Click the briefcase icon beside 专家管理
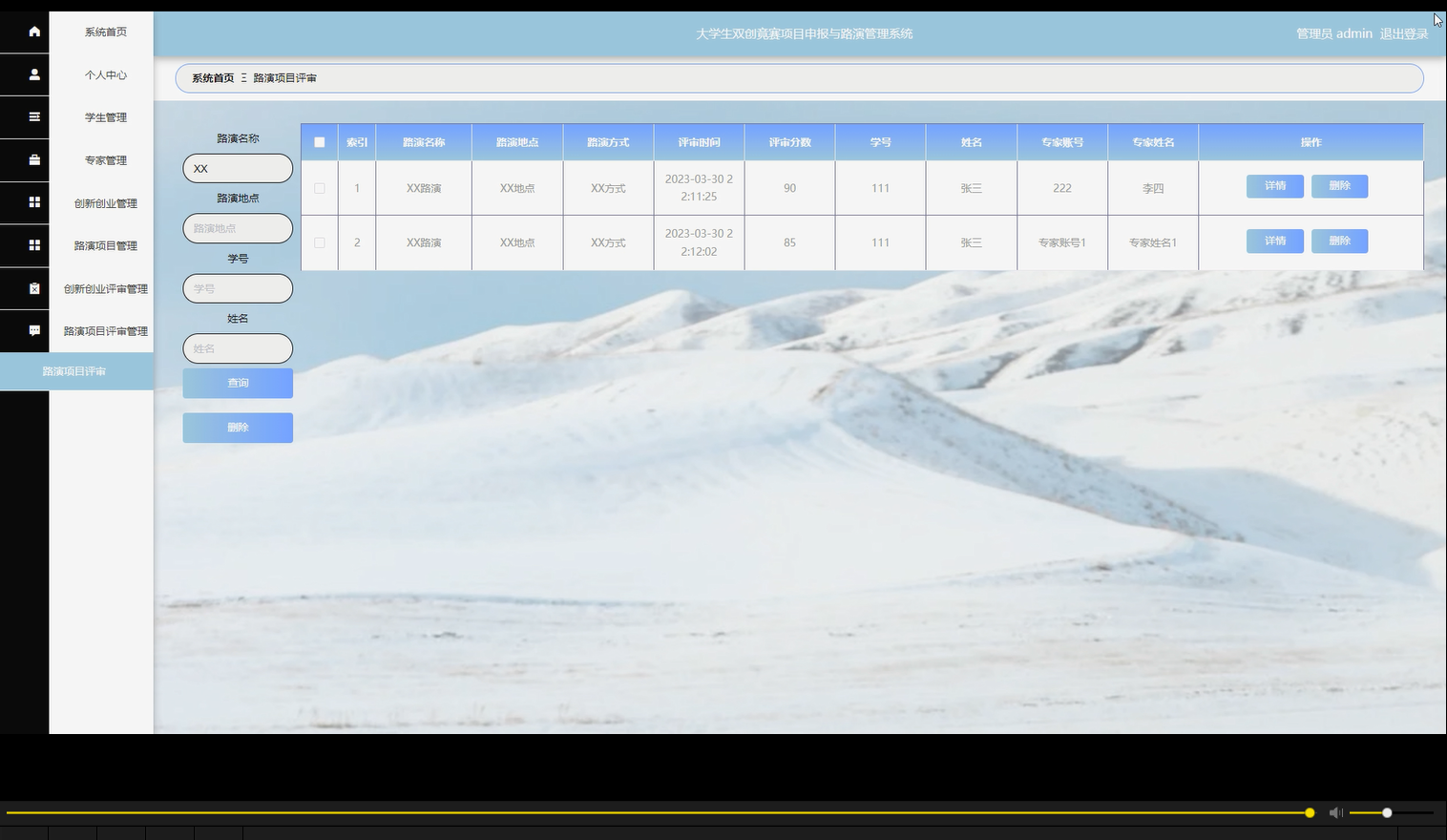 pyautogui.click(x=34, y=159)
